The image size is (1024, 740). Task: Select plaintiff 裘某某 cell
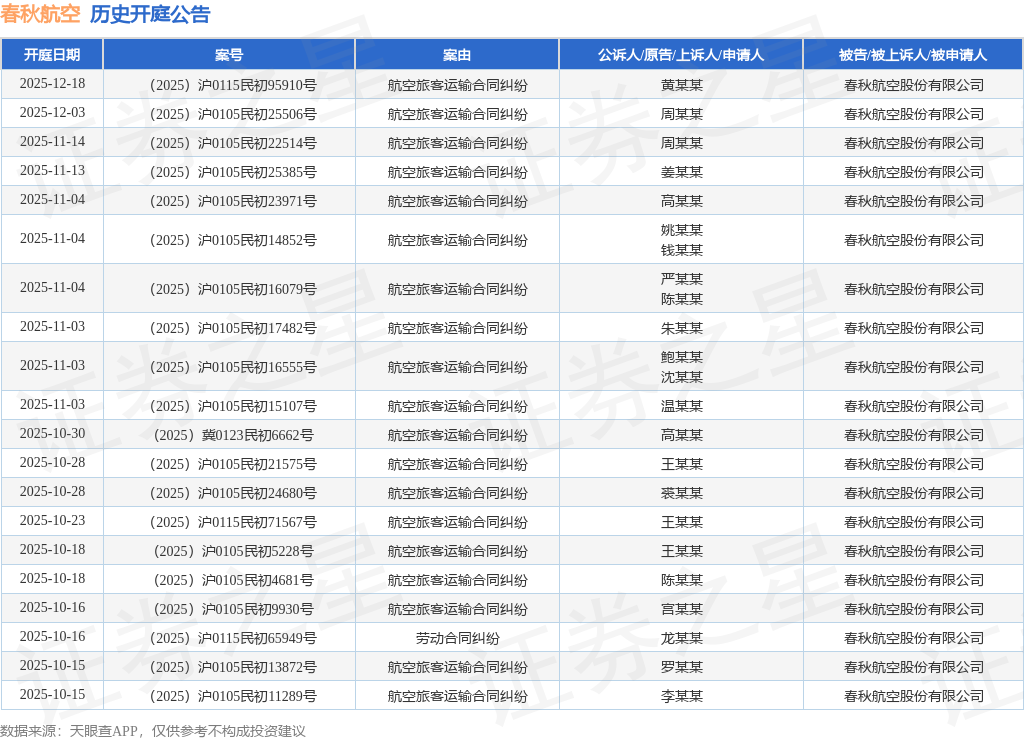[681, 493]
